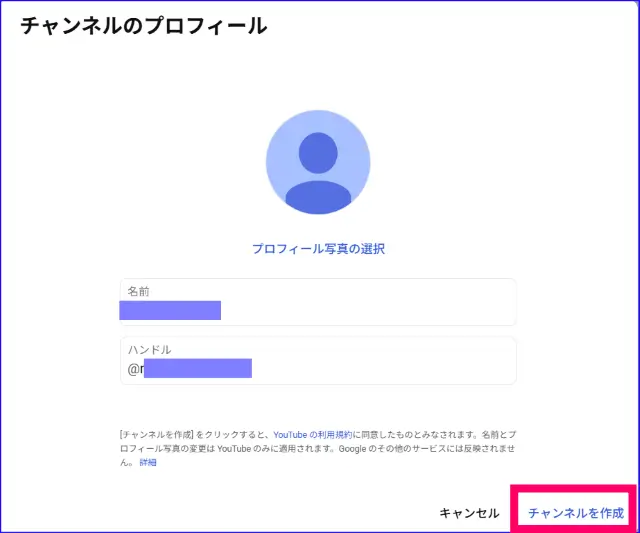Click the @ prefix in the handle field
The image size is (640, 533).
(133, 369)
